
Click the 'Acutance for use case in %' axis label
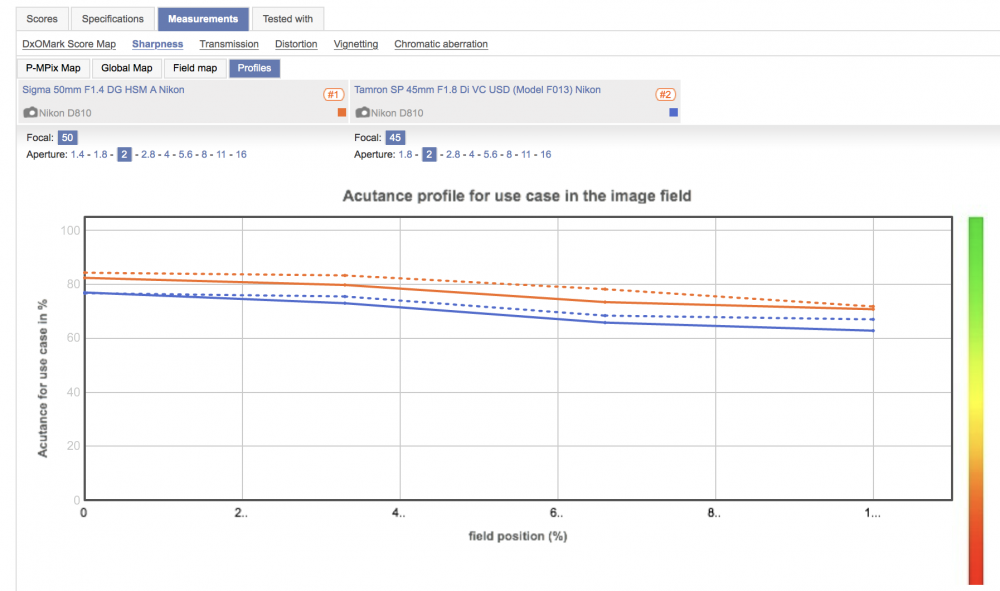[x=43, y=379]
